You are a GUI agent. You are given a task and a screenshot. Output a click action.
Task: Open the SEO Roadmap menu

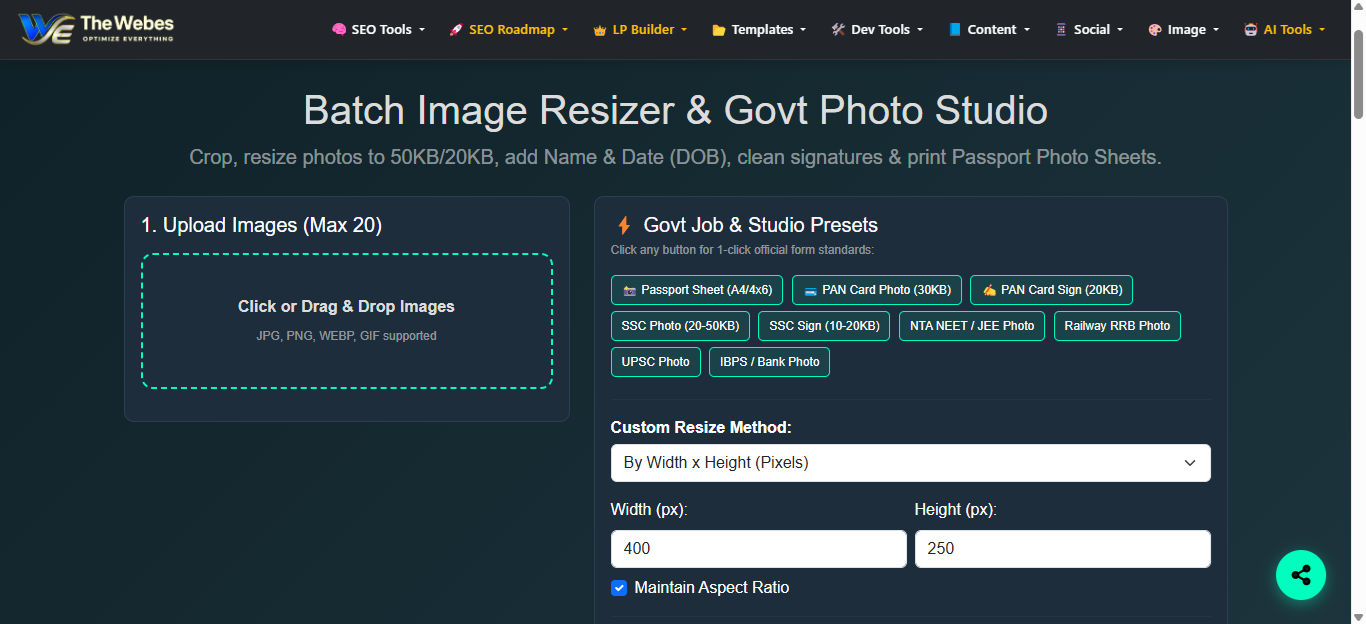[x=509, y=30]
